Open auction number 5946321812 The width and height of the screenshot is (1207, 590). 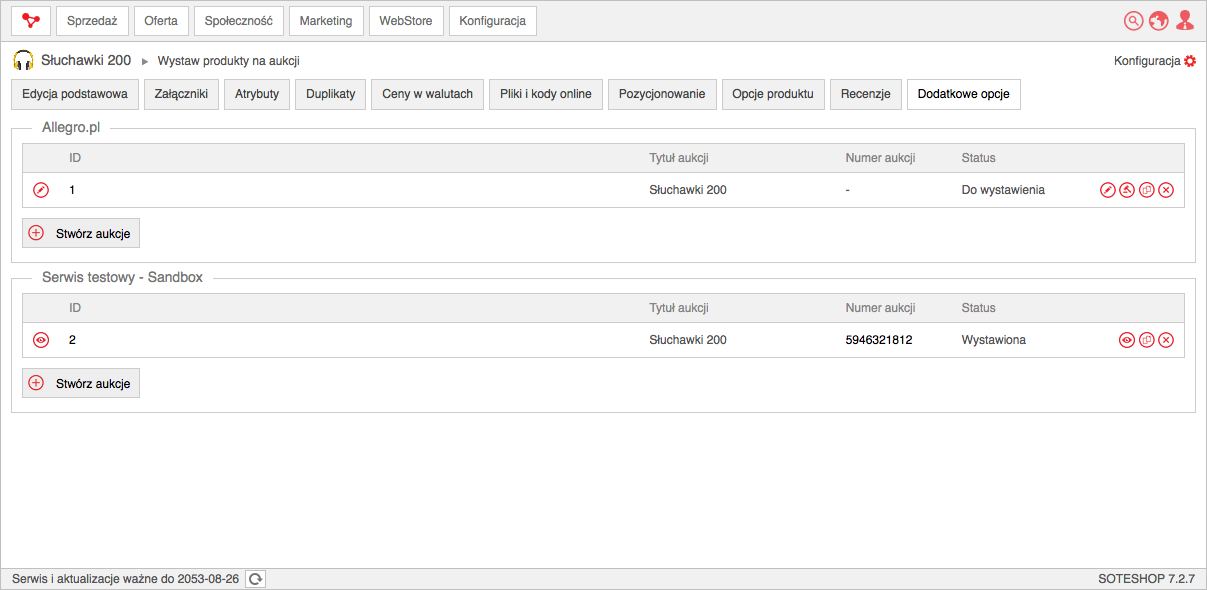pyautogui.click(x=879, y=340)
